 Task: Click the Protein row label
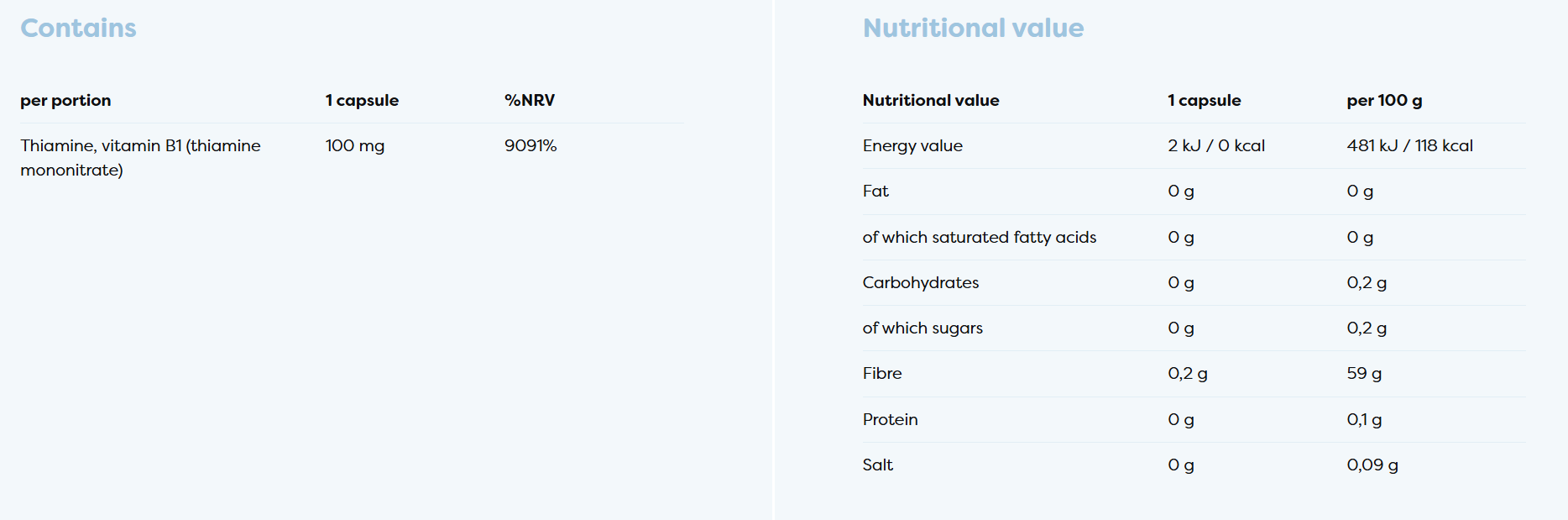coord(890,419)
